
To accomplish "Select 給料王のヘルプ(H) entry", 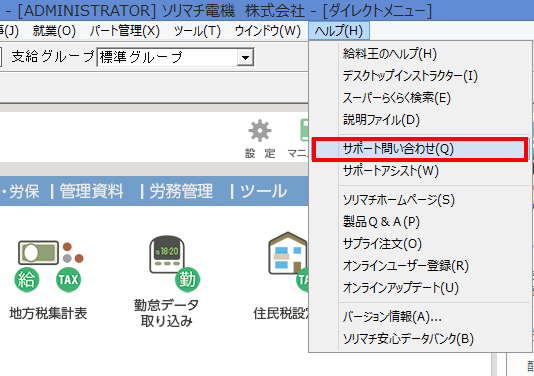I will 390,54.
